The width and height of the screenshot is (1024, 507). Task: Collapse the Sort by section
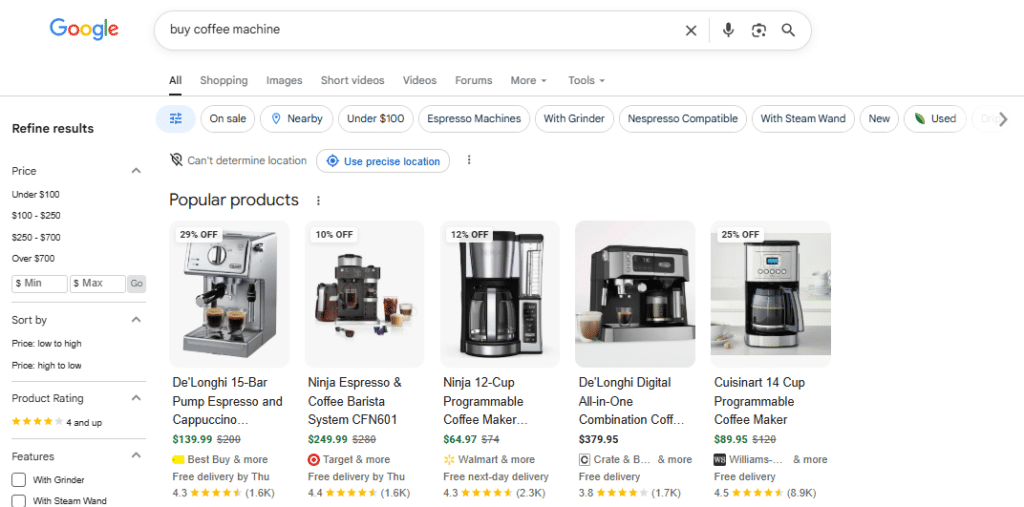(x=136, y=320)
